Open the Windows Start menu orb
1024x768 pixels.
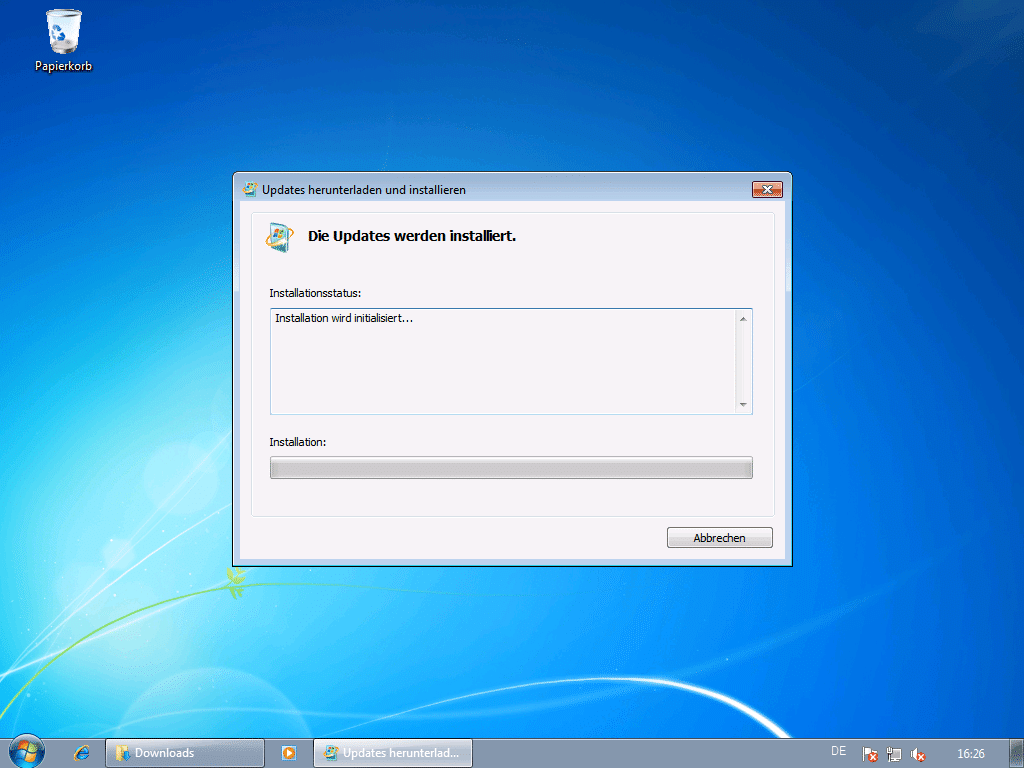(27, 752)
